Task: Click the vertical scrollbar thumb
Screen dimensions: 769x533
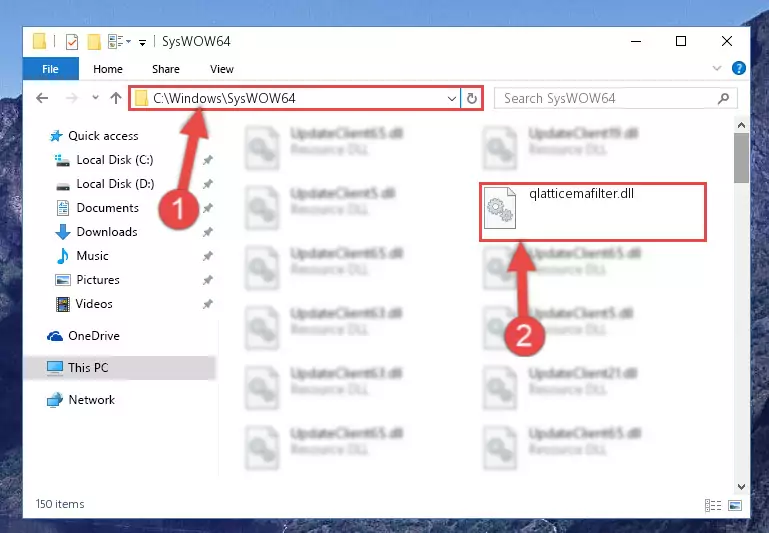Action: tap(741, 158)
